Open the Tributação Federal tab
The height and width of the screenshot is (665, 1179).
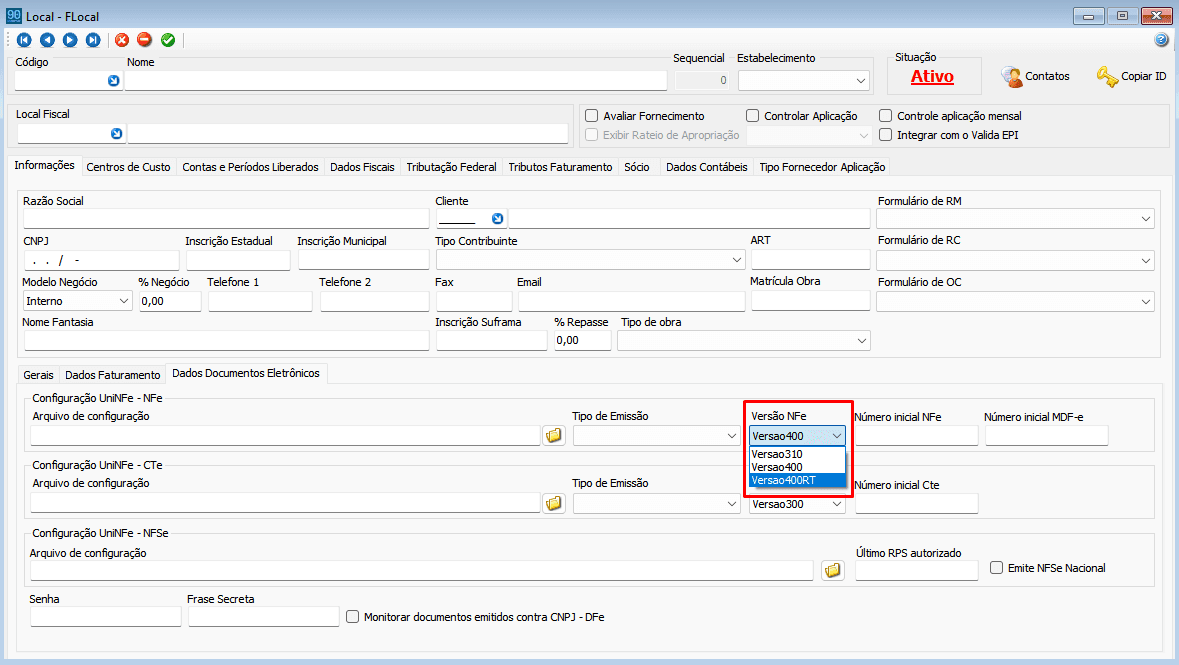451,167
